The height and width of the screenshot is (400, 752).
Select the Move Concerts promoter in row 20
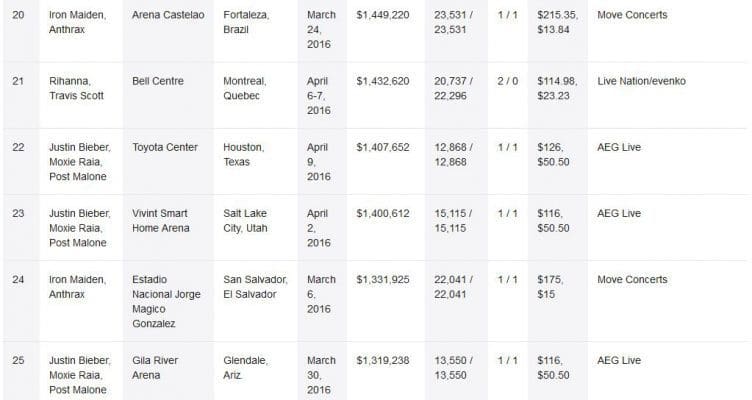tap(632, 15)
